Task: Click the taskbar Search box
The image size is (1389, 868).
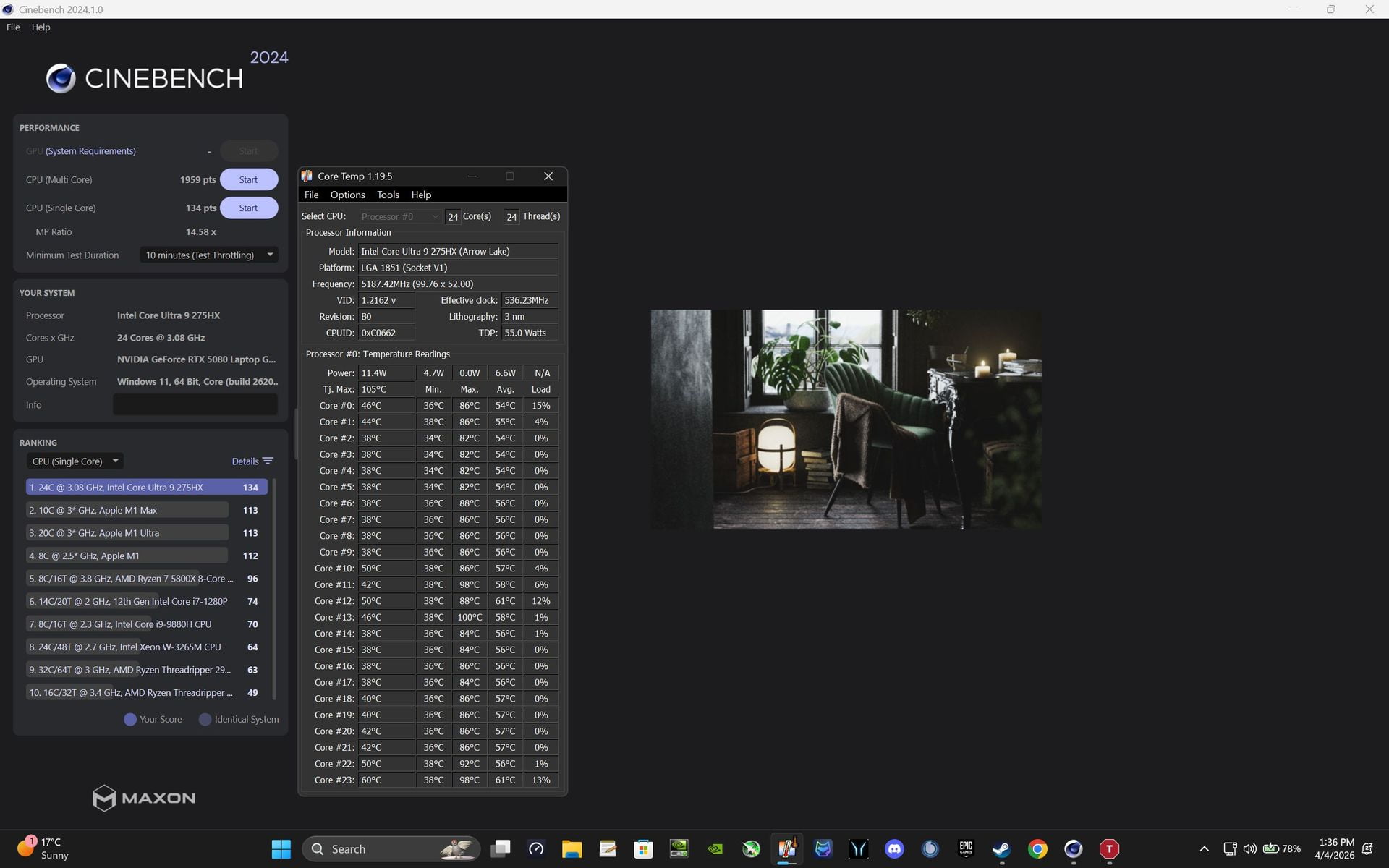Action: (391, 848)
